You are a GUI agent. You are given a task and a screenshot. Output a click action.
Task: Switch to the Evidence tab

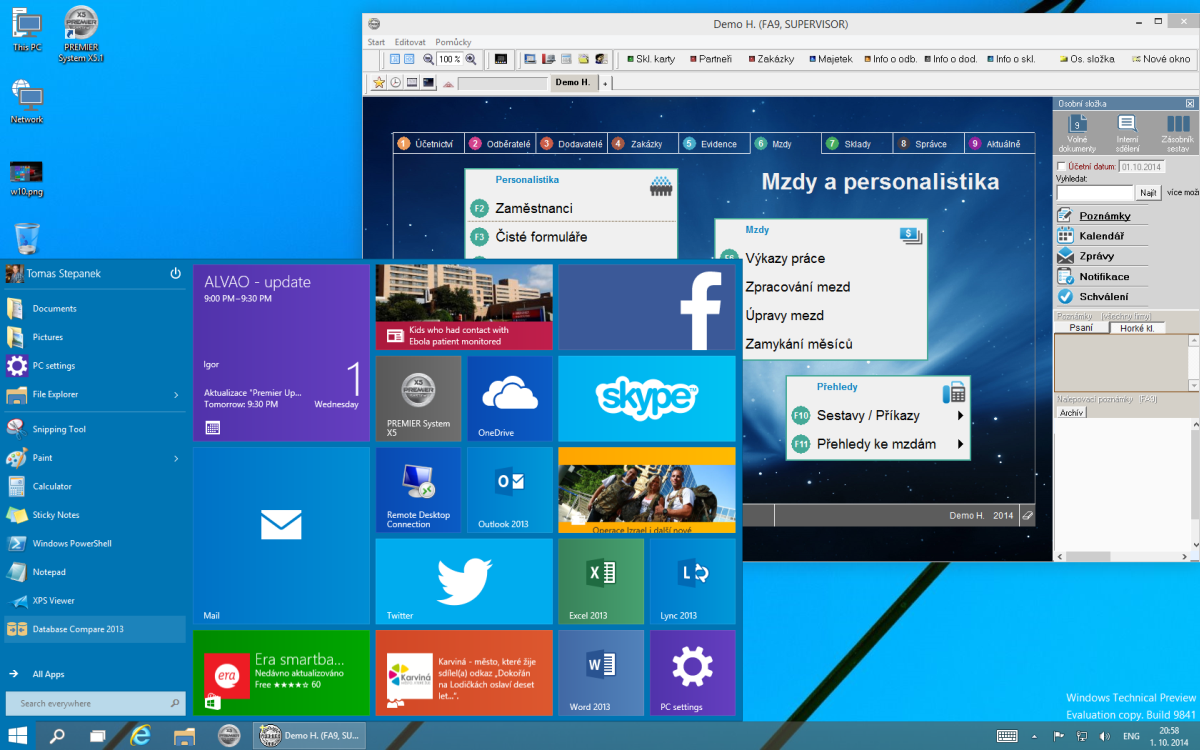(713, 144)
